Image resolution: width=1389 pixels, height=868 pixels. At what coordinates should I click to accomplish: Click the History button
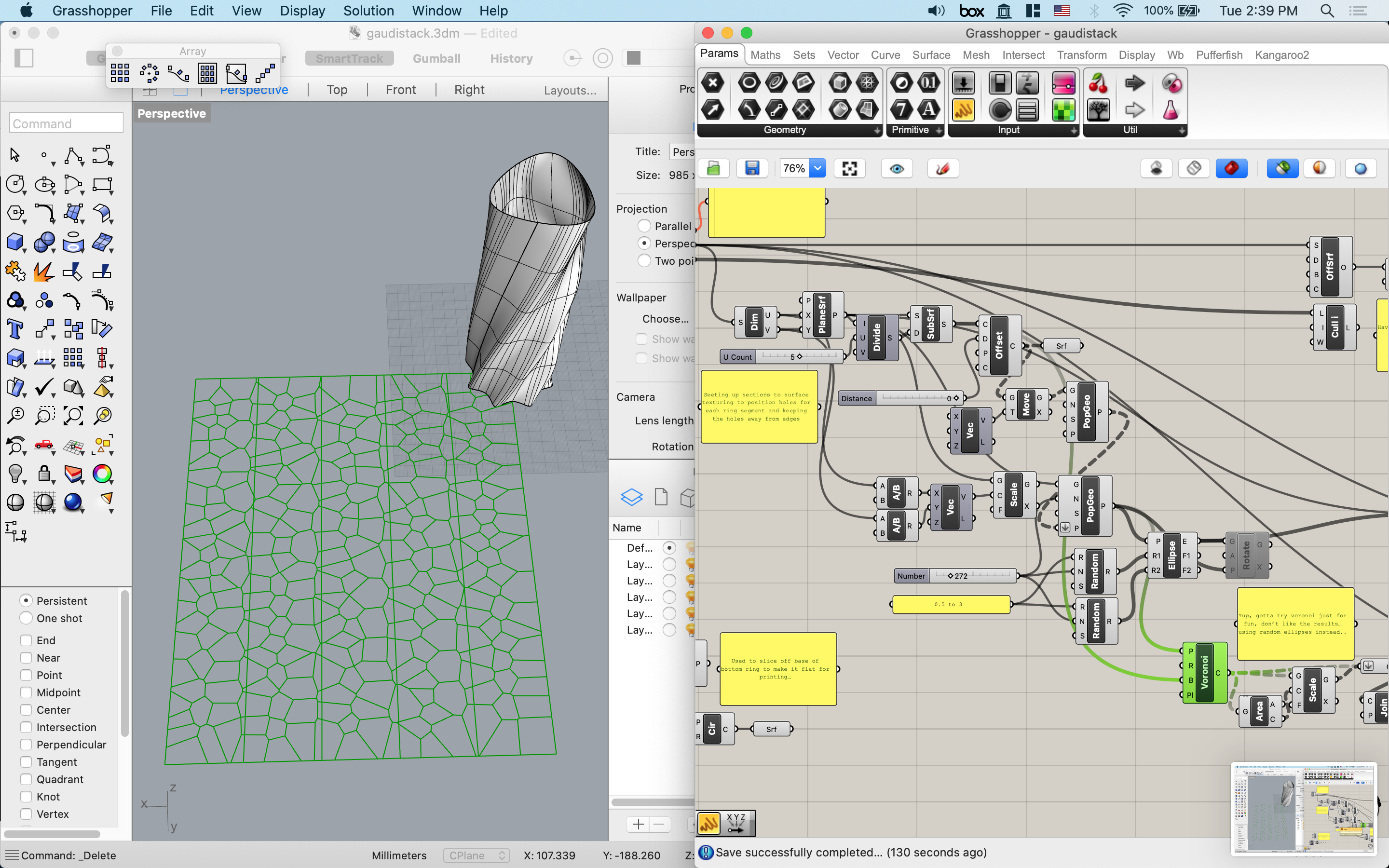coord(511,58)
